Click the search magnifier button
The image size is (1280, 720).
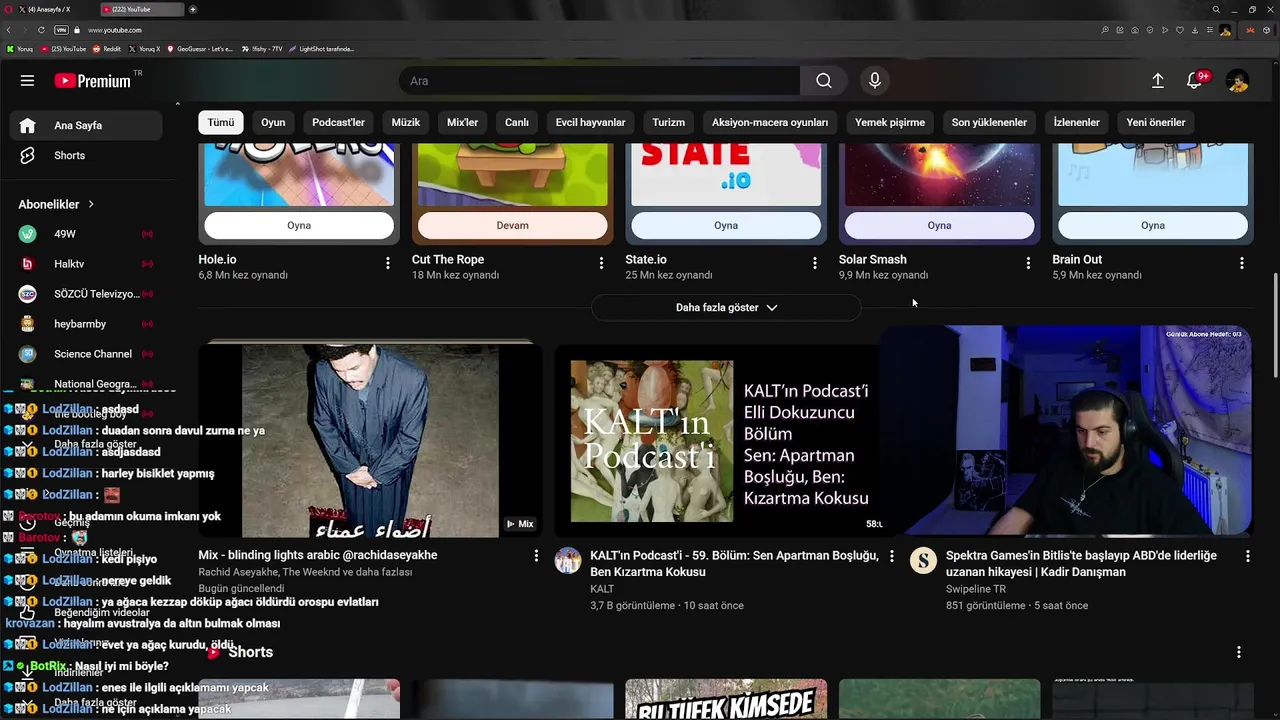[823, 81]
